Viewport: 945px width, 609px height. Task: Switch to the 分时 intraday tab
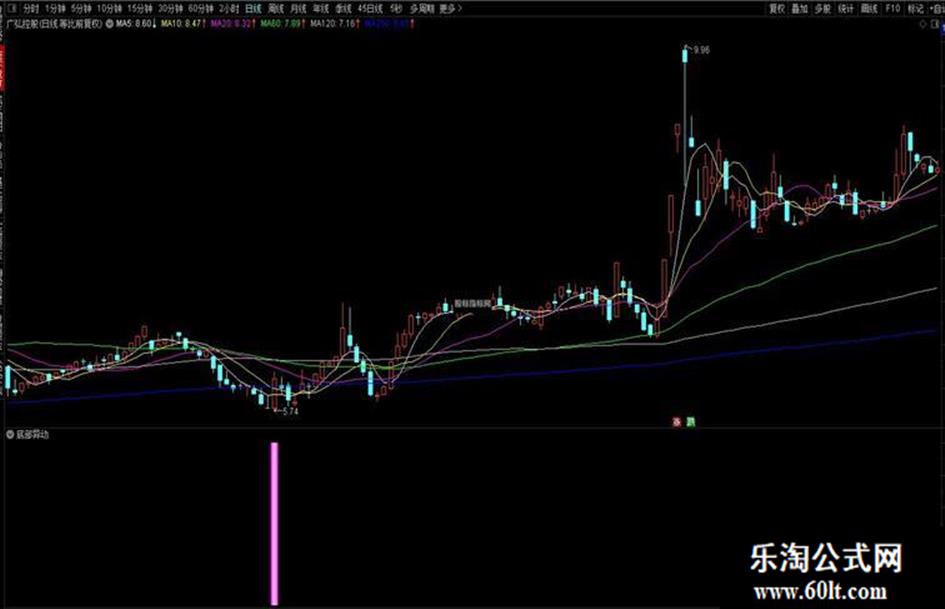(x=31, y=8)
